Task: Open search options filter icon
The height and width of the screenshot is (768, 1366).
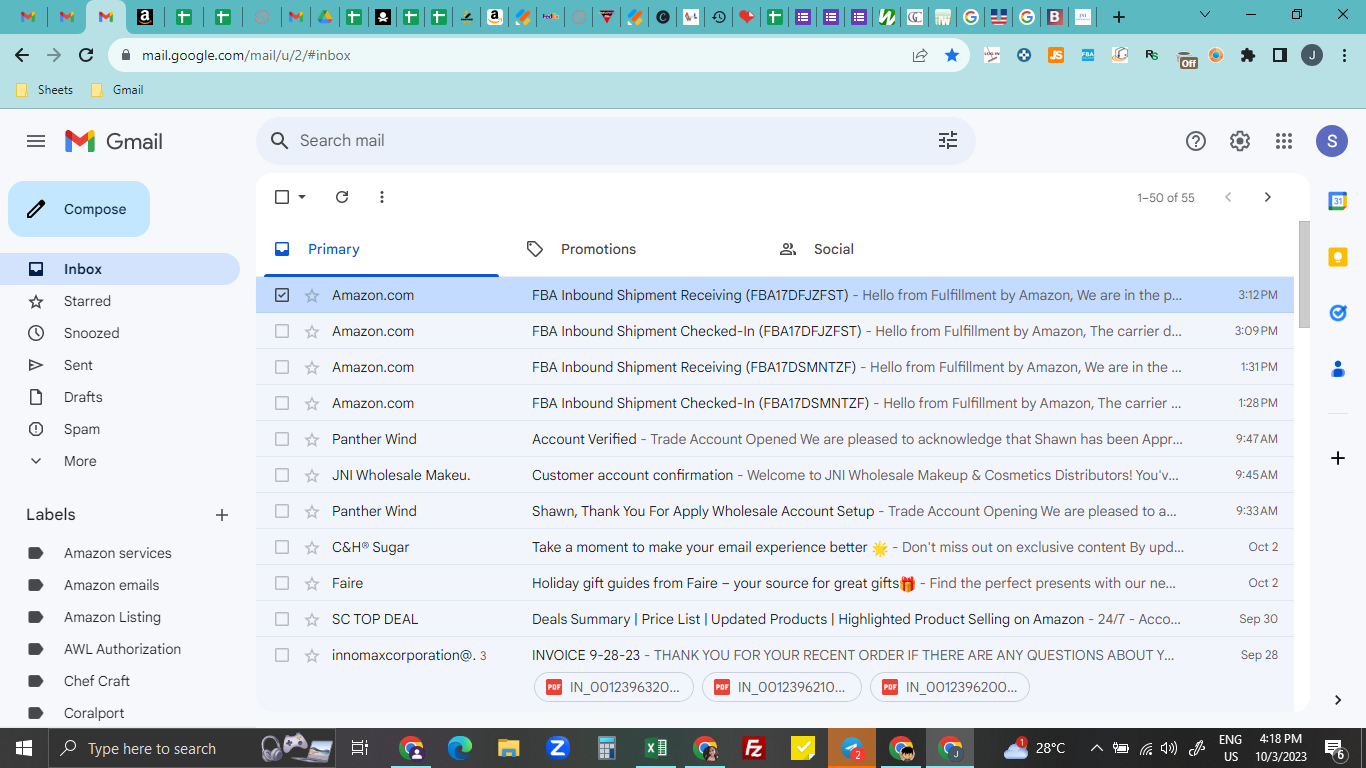Action: 948,141
